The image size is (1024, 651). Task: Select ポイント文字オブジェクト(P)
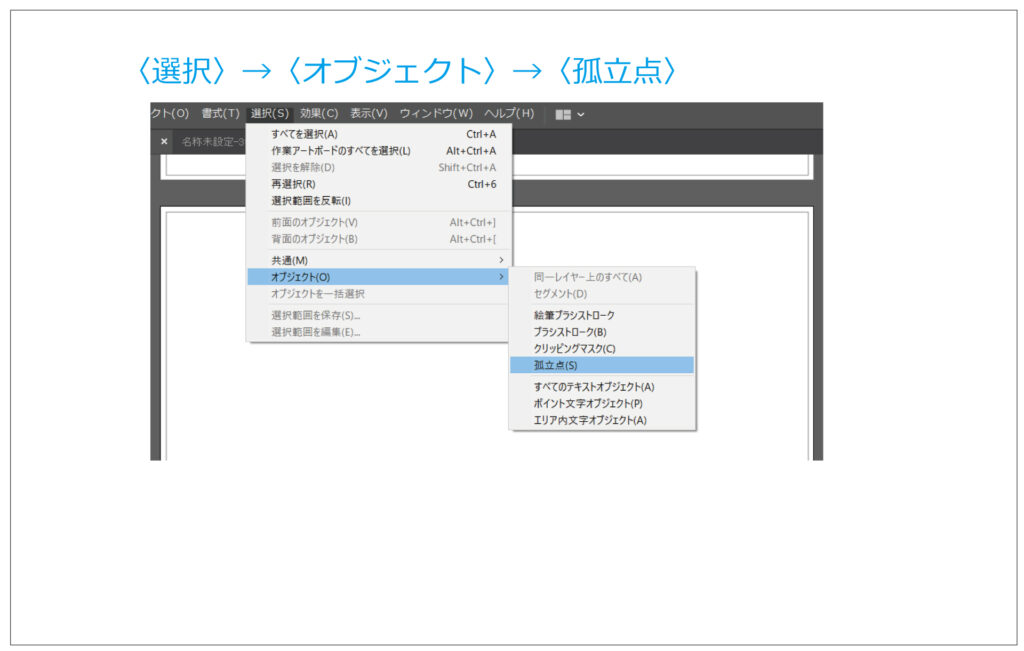(x=602, y=404)
